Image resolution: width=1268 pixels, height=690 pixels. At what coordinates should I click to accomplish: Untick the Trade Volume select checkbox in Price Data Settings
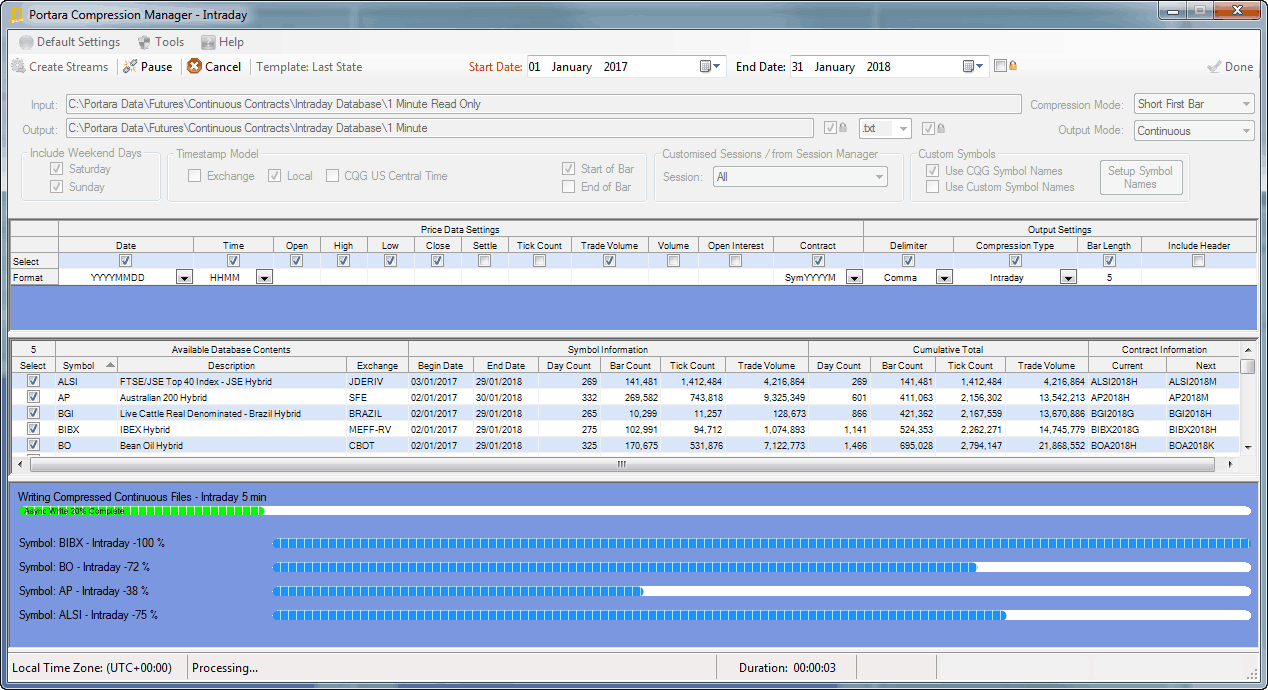[x=609, y=261]
